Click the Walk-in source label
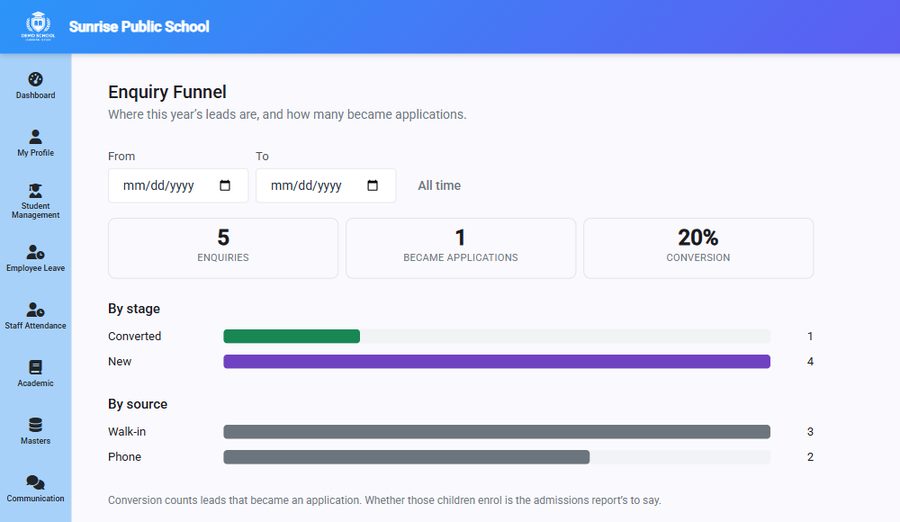Image resolution: width=900 pixels, height=522 pixels. tap(127, 431)
